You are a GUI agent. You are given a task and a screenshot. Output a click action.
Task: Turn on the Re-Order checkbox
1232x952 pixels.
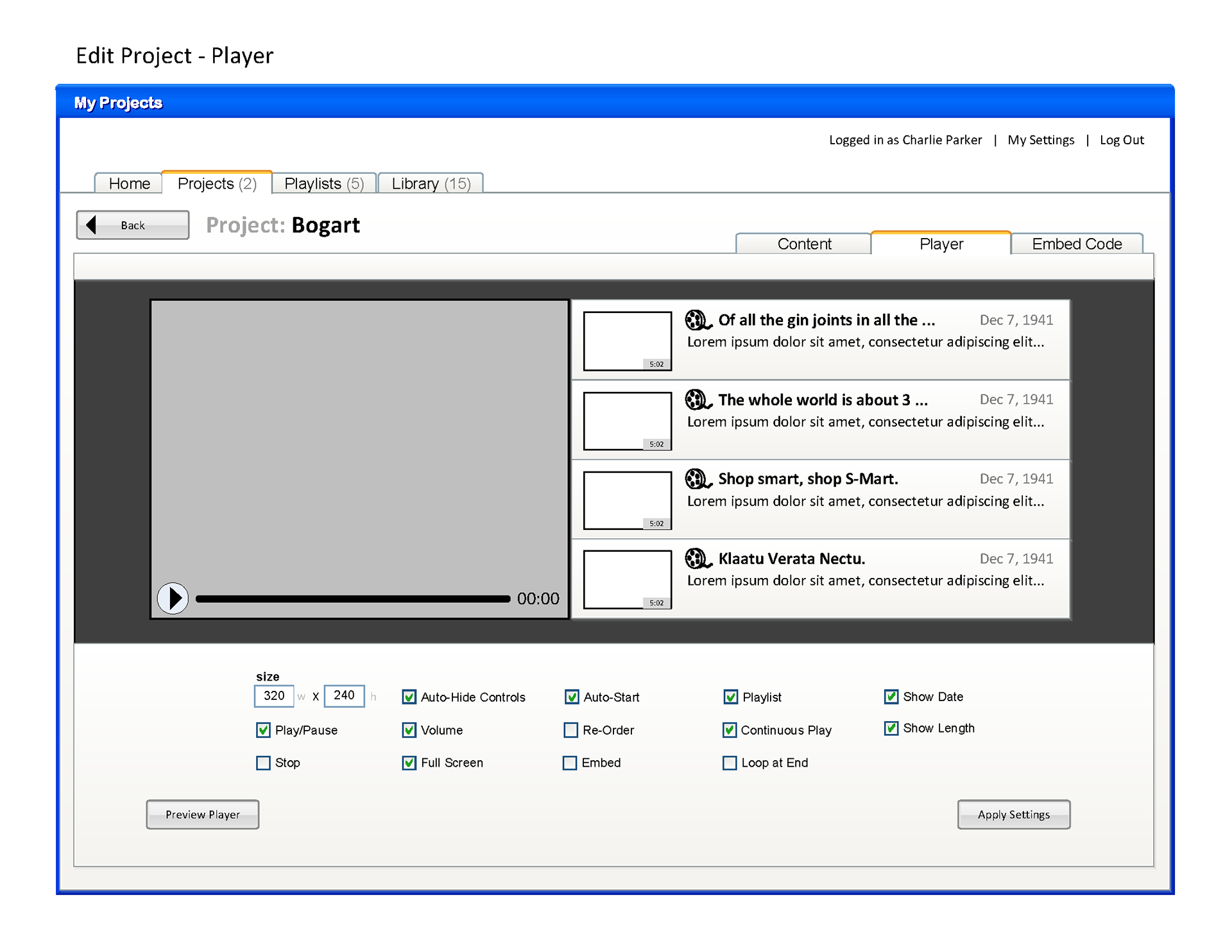tap(570, 730)
